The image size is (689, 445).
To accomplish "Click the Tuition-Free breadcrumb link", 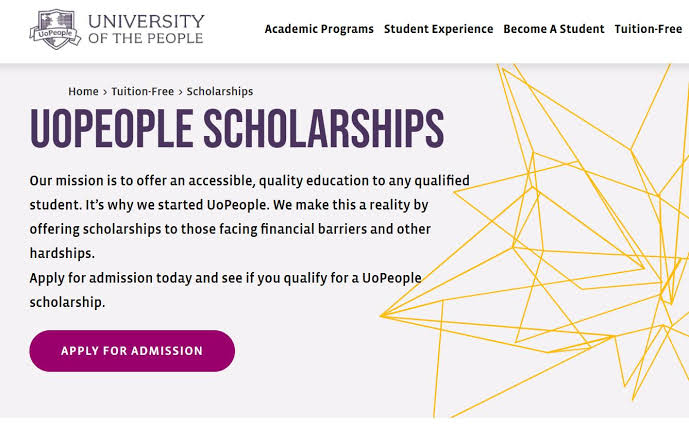I will (143, 91).
